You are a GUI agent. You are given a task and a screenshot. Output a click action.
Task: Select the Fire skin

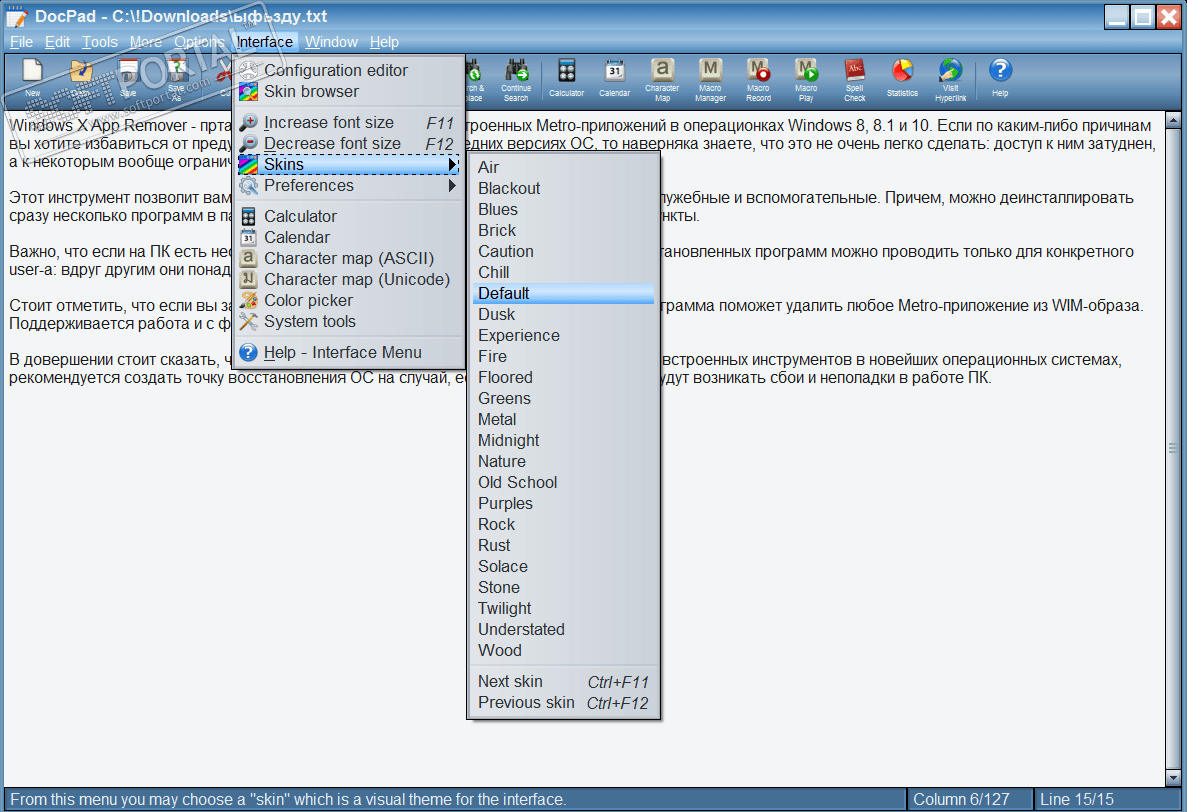click(x=563, y=356)
